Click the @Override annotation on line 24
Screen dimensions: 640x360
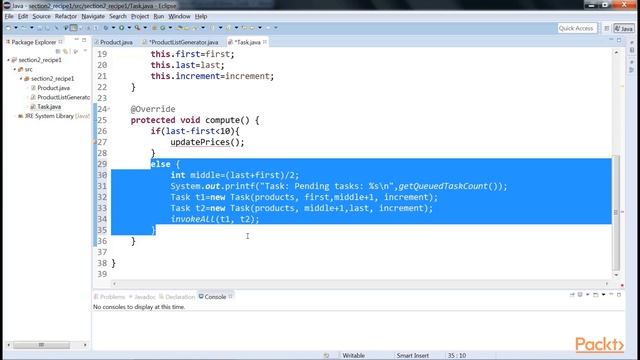153,109
